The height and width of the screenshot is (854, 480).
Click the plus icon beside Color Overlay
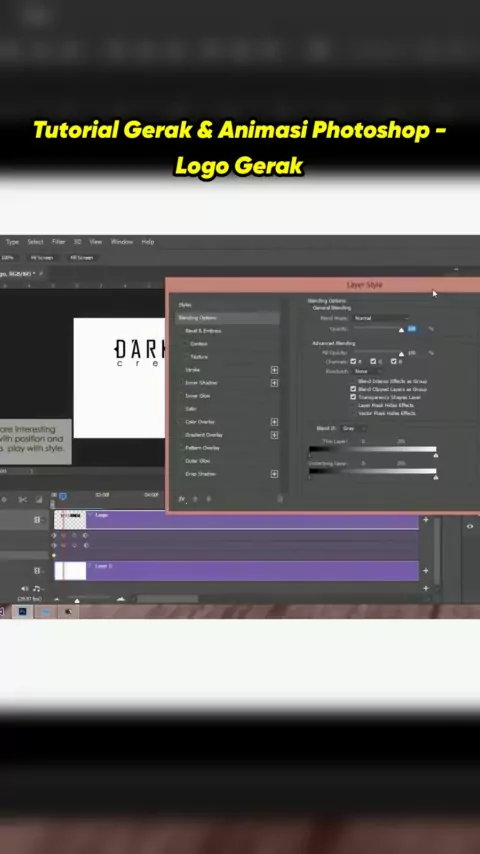274,422
